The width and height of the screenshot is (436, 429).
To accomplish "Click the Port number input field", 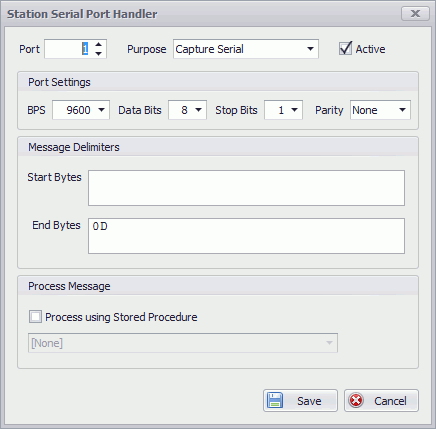I will coord(69,49).
